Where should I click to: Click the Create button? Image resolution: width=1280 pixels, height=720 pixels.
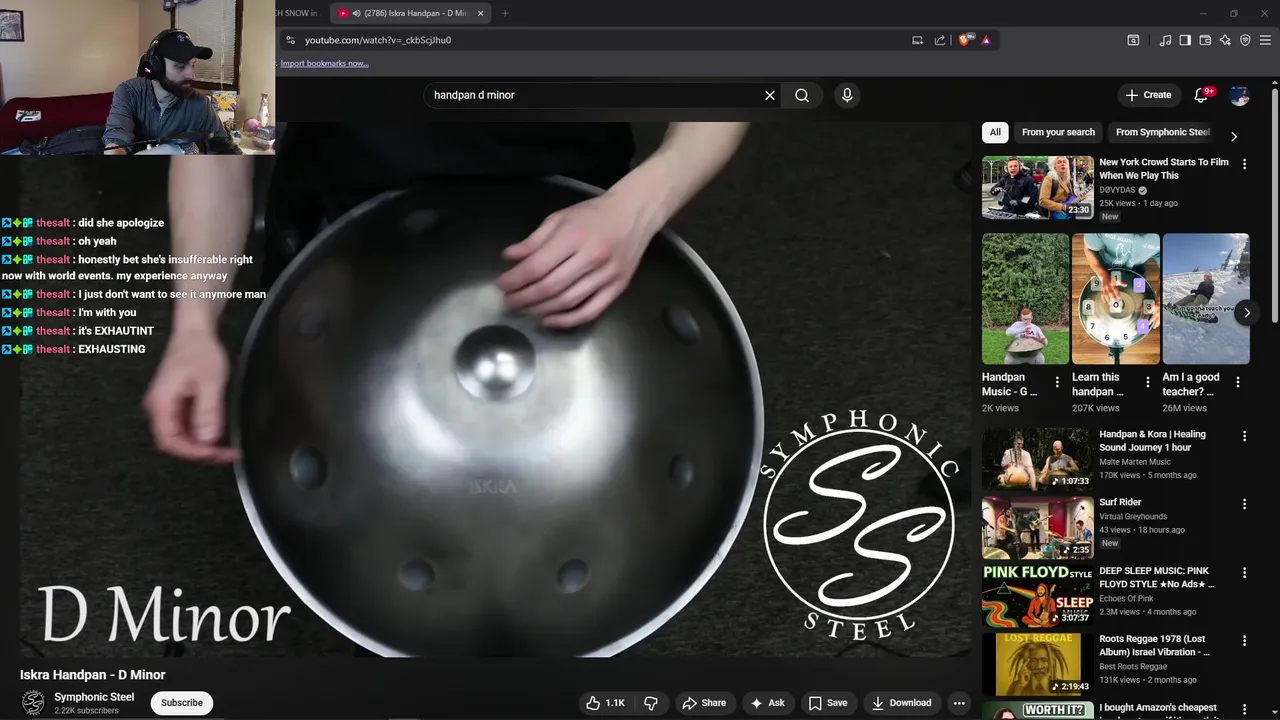pos(1148,95)
